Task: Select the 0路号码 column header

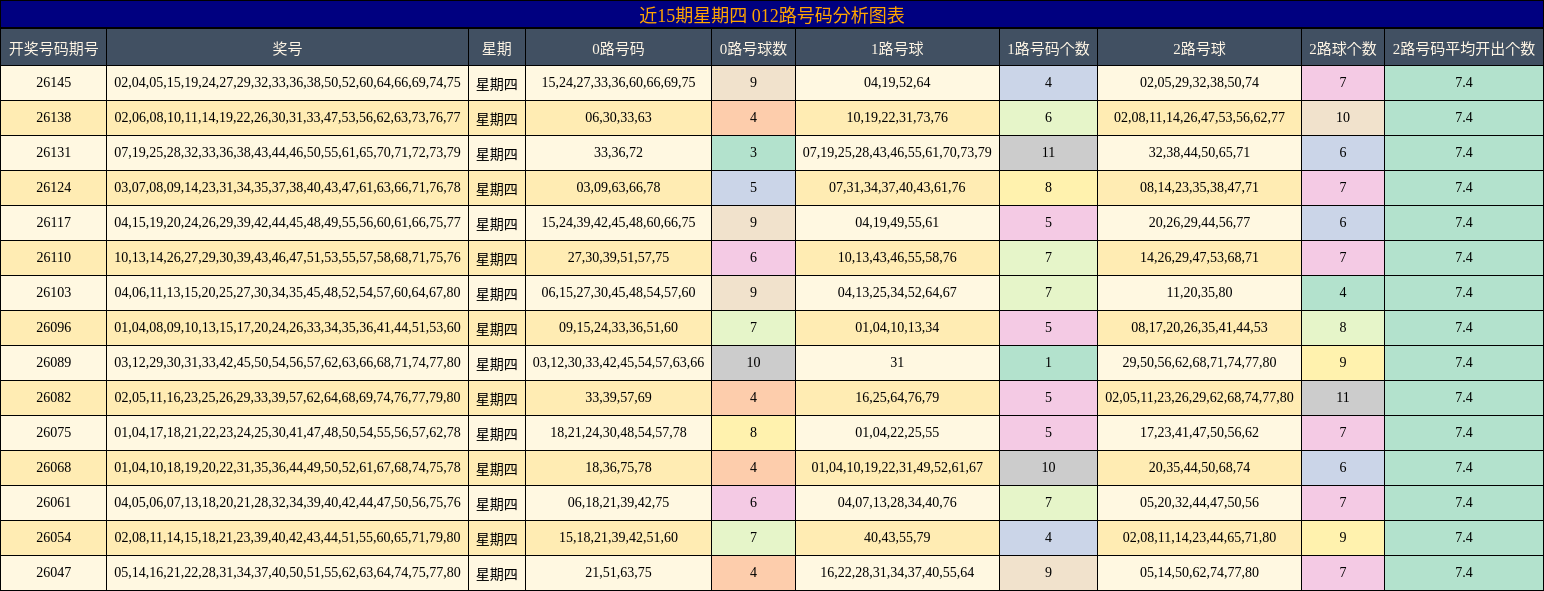Action: click(x=618, y=48)
